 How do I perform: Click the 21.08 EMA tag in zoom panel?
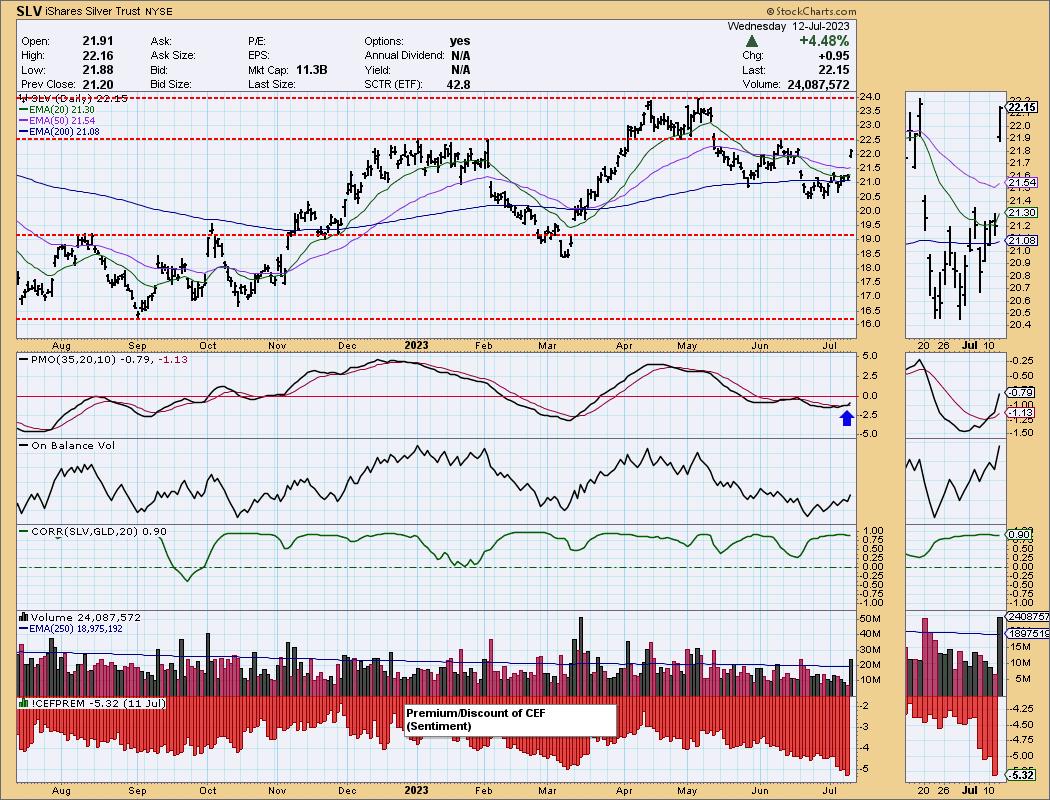tap(1022, 240)
